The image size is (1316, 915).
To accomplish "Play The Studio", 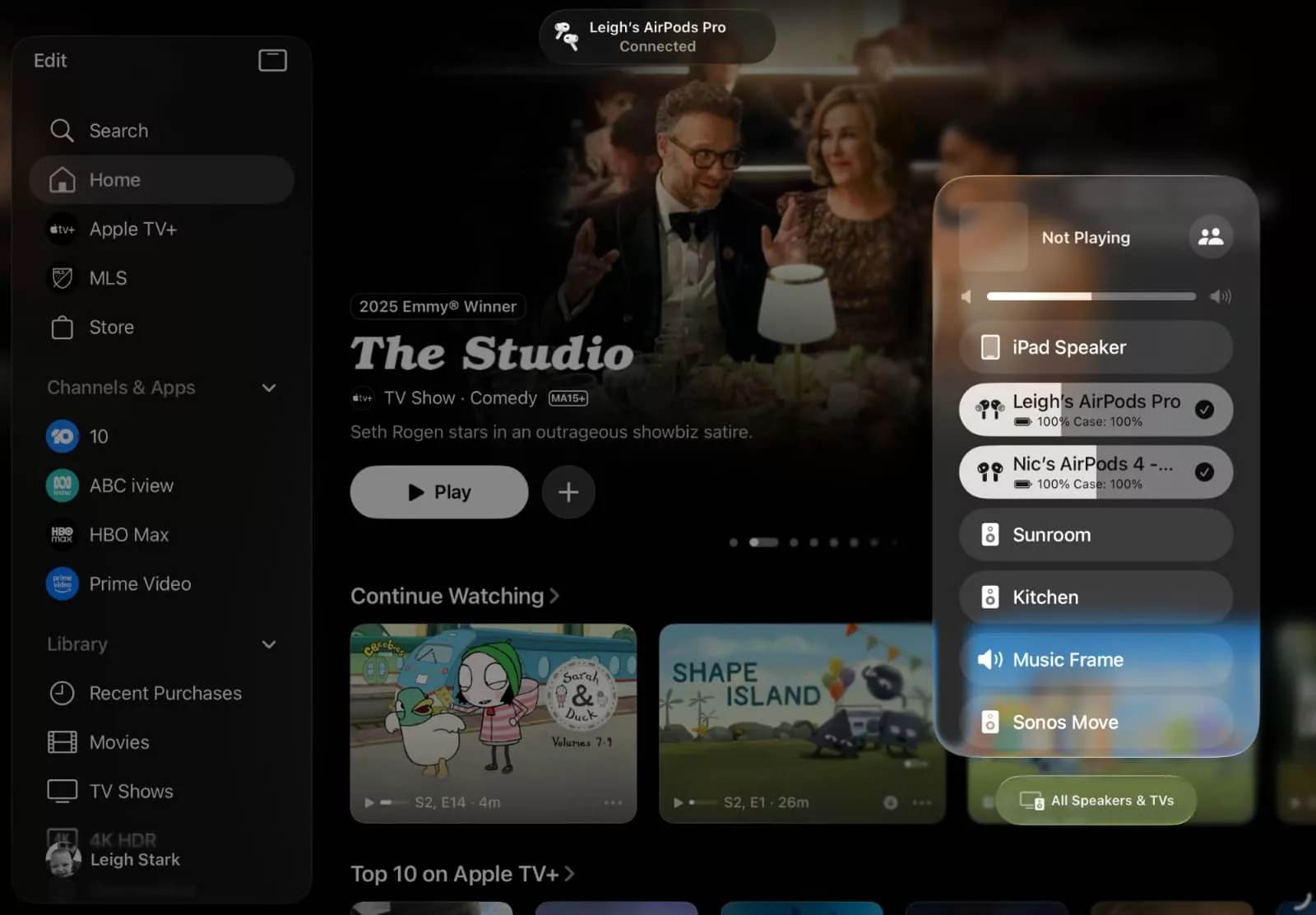I will pos(439,492).
